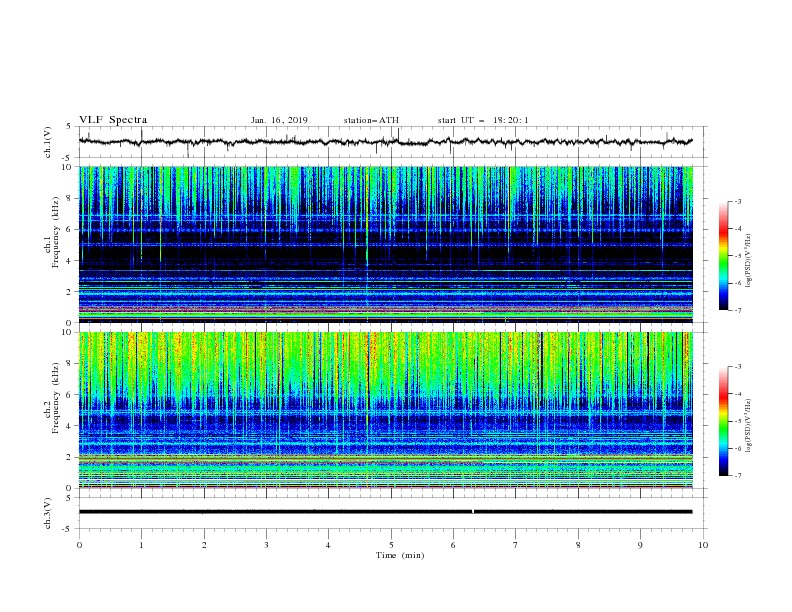Click the time axis tick label '3'
Viewport: 792px width, 612px height.
pyautogui.click(x=266, y=545)
